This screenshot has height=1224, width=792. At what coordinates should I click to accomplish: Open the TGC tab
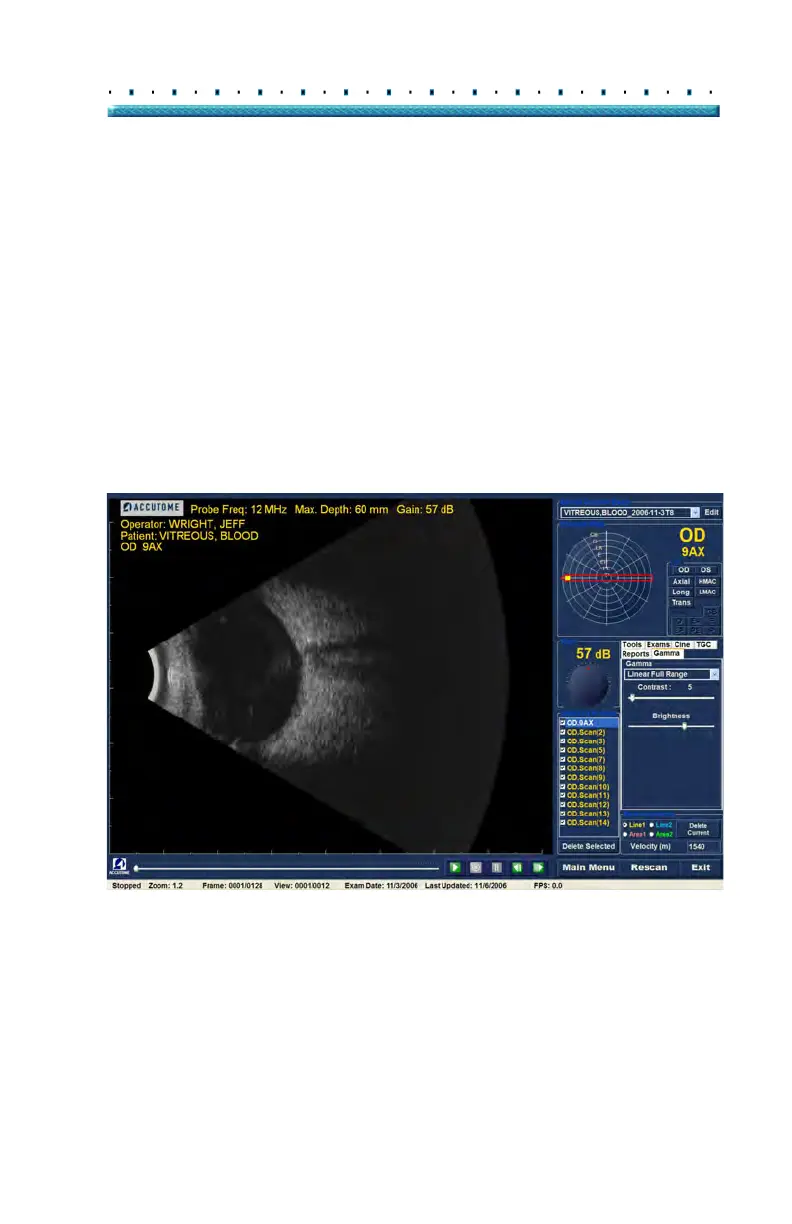[705, 645]
